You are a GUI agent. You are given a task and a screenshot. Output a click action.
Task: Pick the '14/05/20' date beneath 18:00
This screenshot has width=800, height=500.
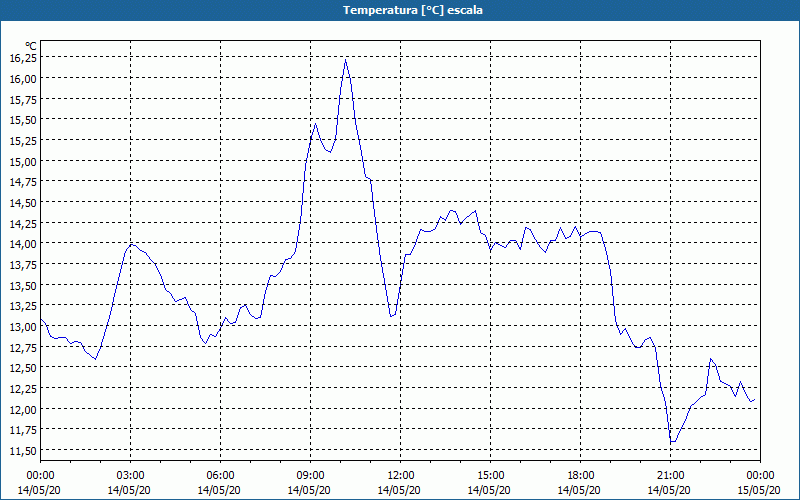click(x=579, y=490)
